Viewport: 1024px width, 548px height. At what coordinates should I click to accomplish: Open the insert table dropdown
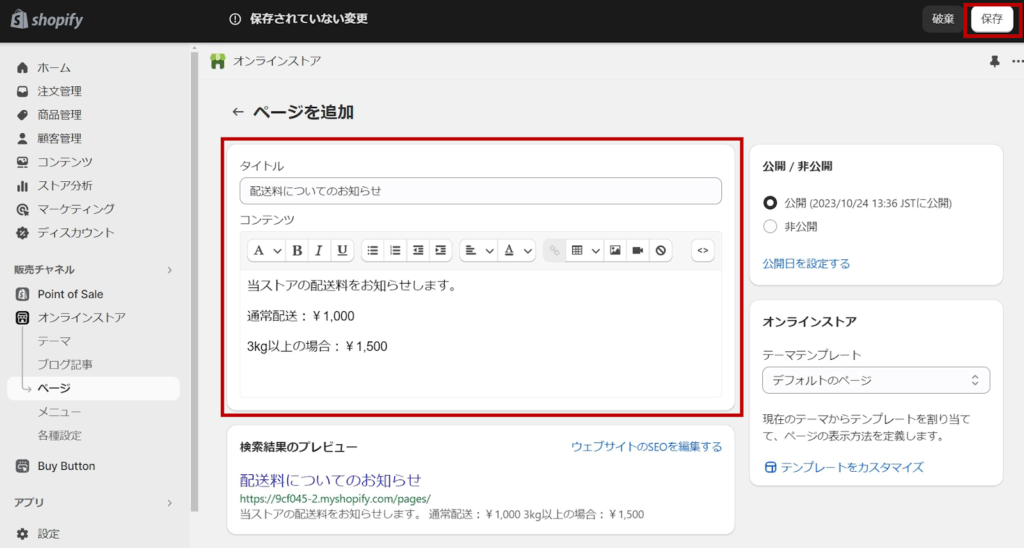pyautogui.click(x=584, y=250)
